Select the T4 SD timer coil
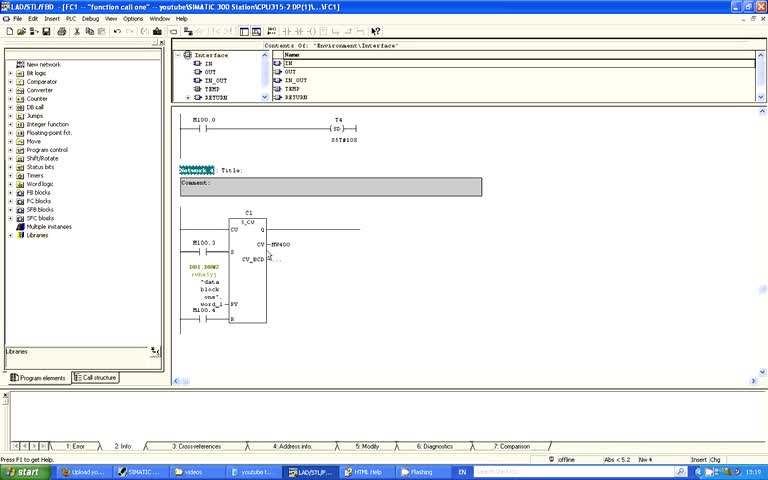Image resolution: width=768 pixels, height=480 pixels. [337, 129]
